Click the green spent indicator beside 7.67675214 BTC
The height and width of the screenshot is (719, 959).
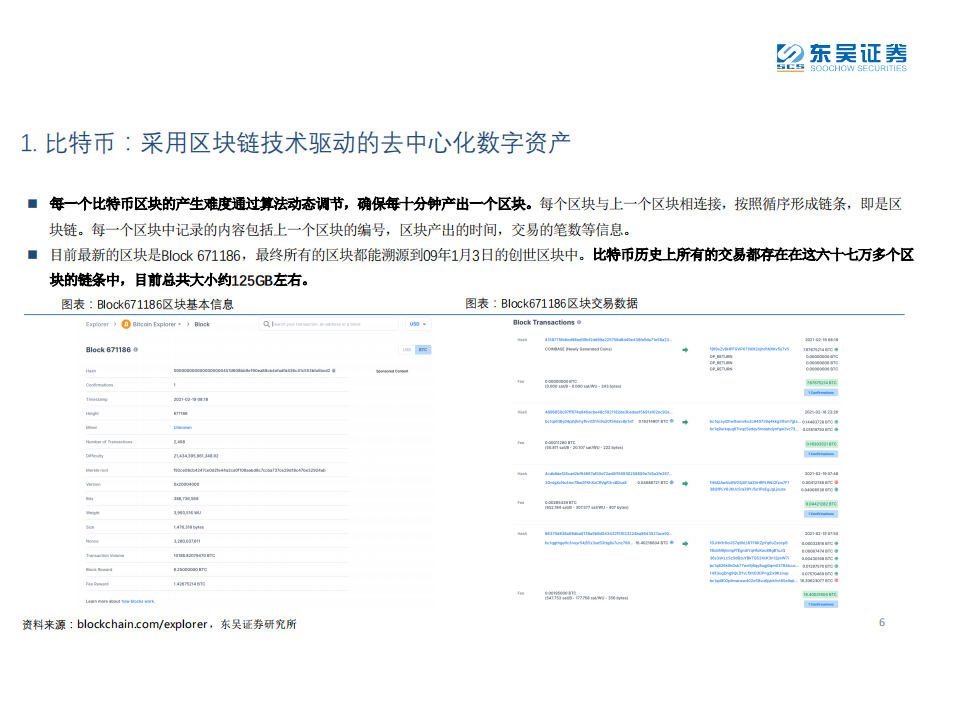coord(837,350)
